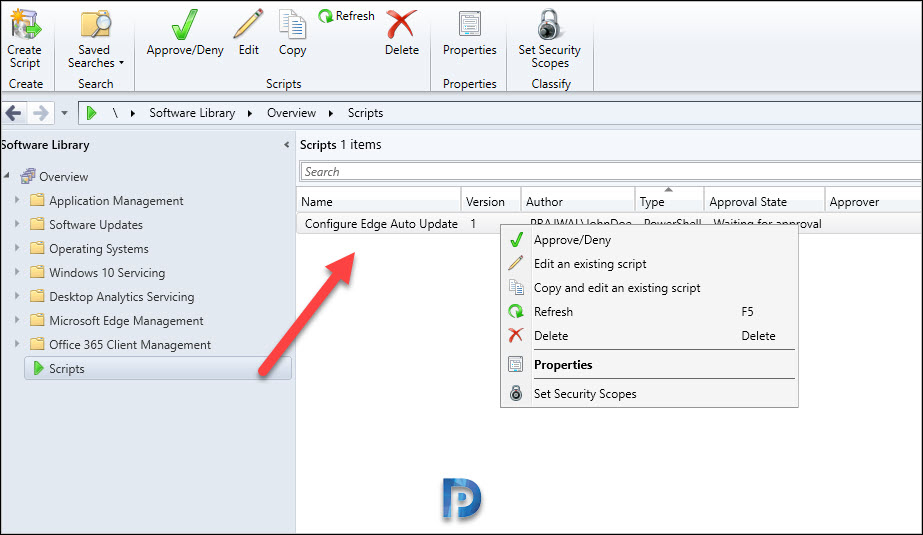This screenshot has width=923, height=535.
Task: Expand the Application Management folder
Action: pos(17,200)
